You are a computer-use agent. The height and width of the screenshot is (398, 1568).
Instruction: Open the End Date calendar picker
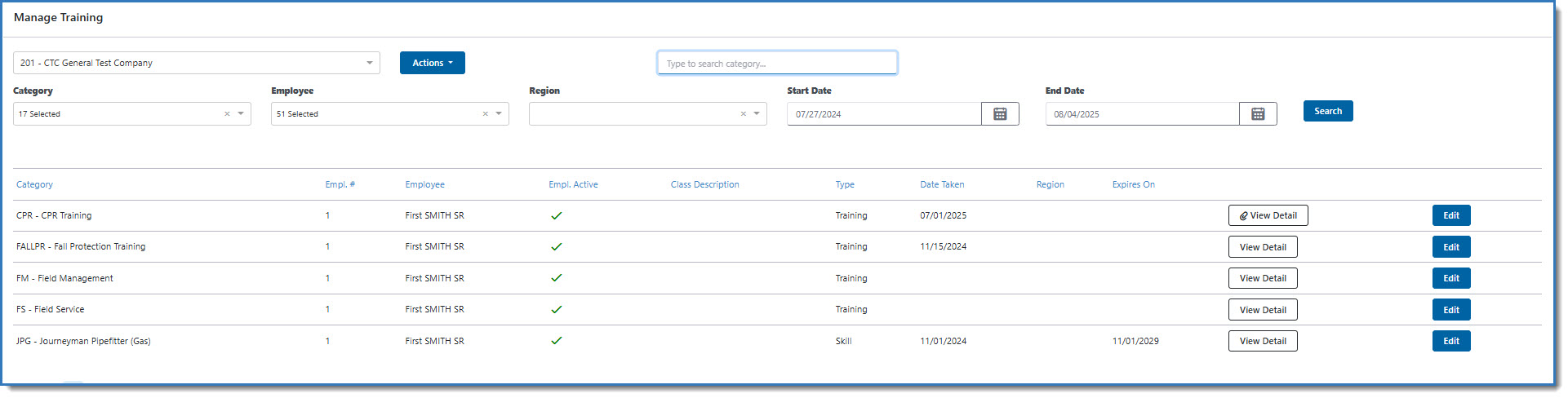pyautogui.click(x=1258, y=114)
